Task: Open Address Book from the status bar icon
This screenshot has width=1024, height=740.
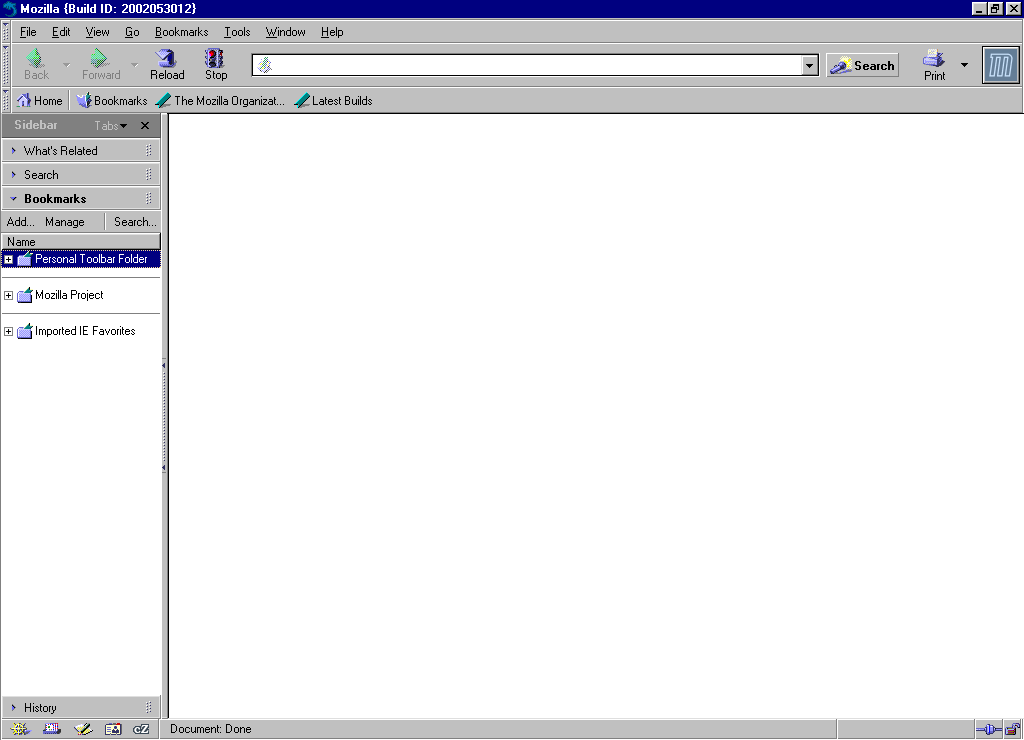Action: (x=113, y=729)
